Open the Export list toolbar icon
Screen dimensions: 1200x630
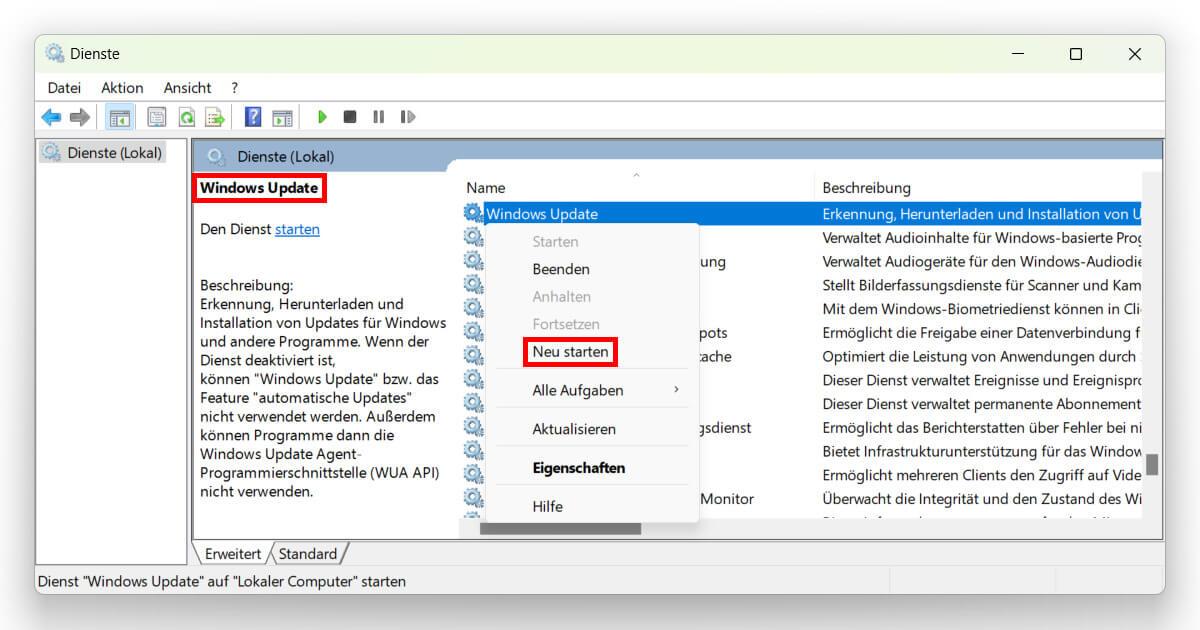[213, 117]
